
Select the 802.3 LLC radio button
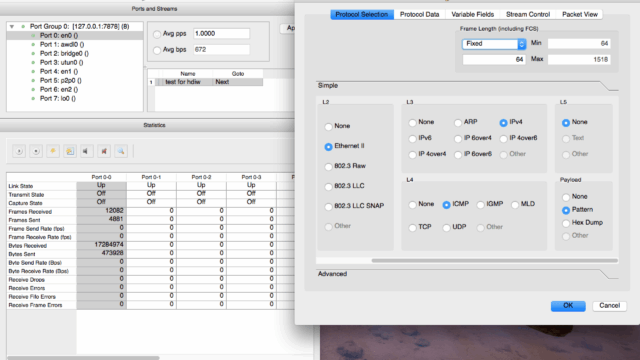click(328, 187)
